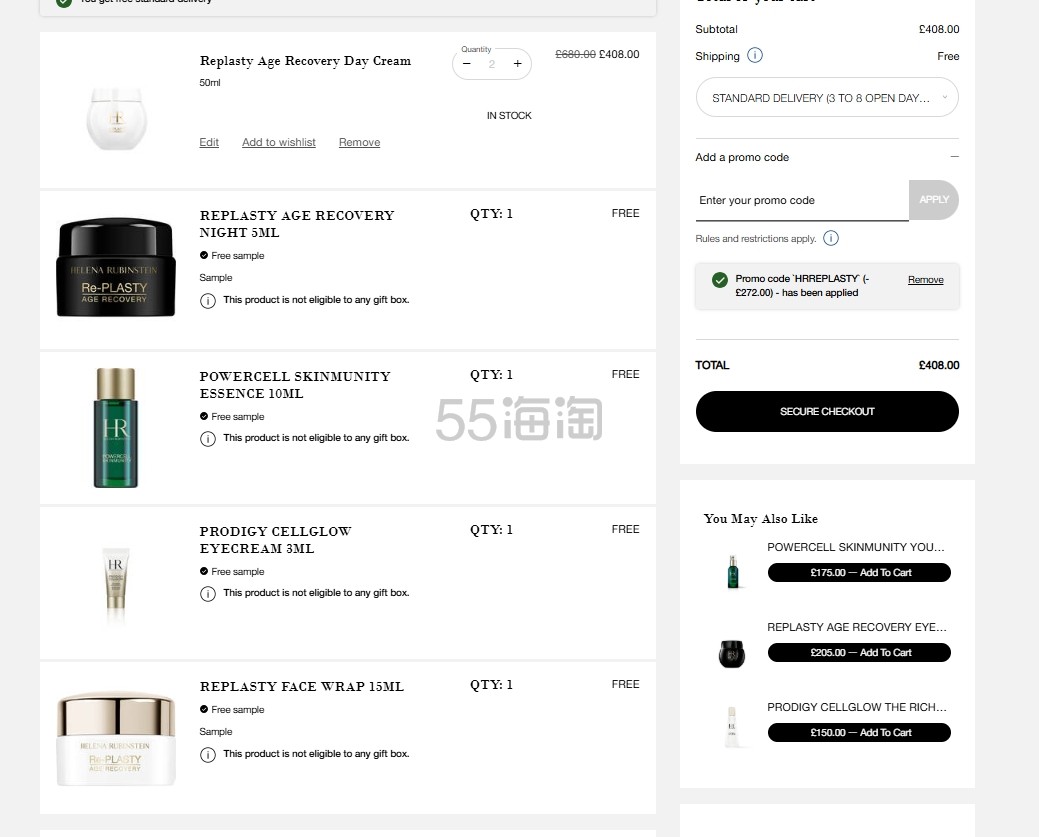Open the Rules and restrictions info icon
The width and height of the screenshot is (1039, 837).
pyautogui.click(x=831, y=238)
